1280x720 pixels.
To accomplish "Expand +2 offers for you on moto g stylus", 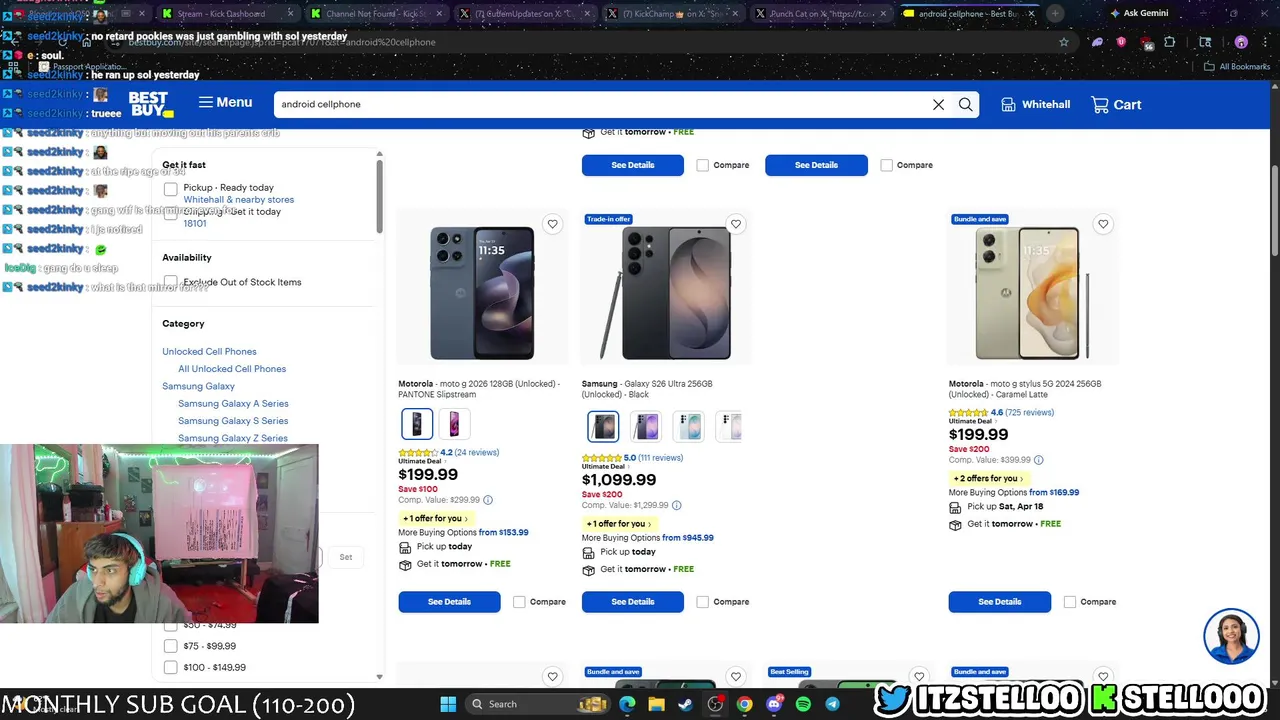I will [x=988, y=478].
